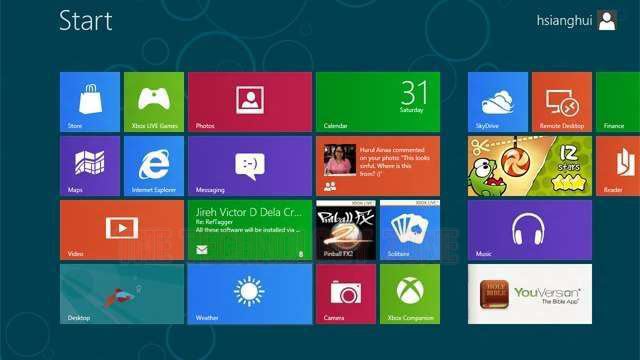Open the YouVersion Bible App tile
The image size is (640, 360).
(x=530, y=294)
